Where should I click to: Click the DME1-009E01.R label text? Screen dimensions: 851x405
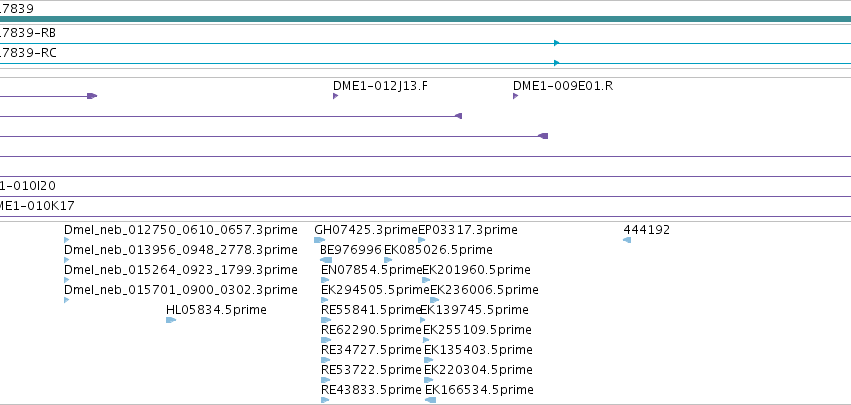pyautogui.click(x=563, y=86)
